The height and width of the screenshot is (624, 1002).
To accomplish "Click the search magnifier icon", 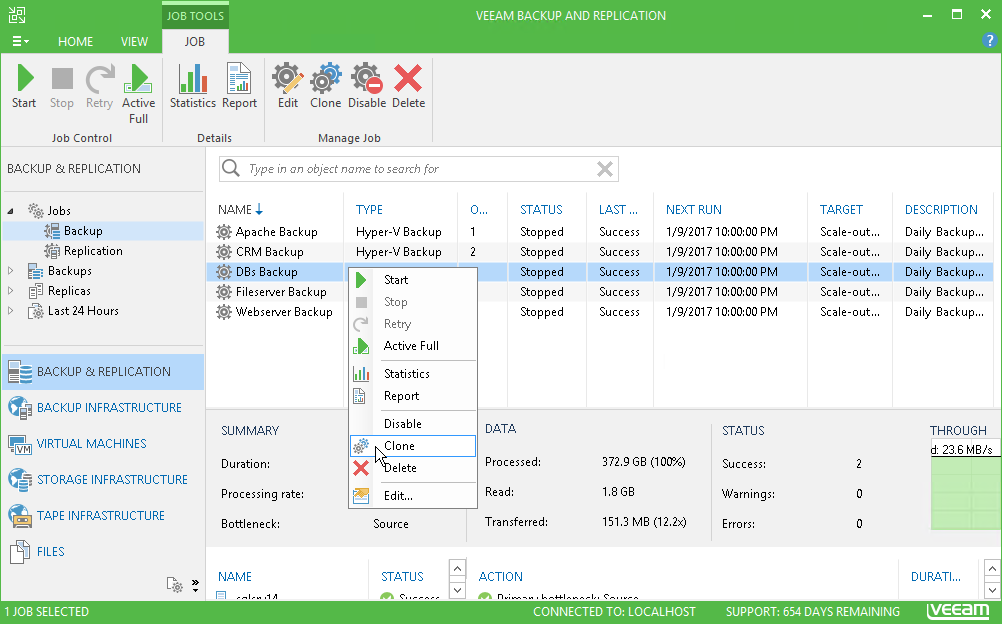I will (x=231, y=169).
